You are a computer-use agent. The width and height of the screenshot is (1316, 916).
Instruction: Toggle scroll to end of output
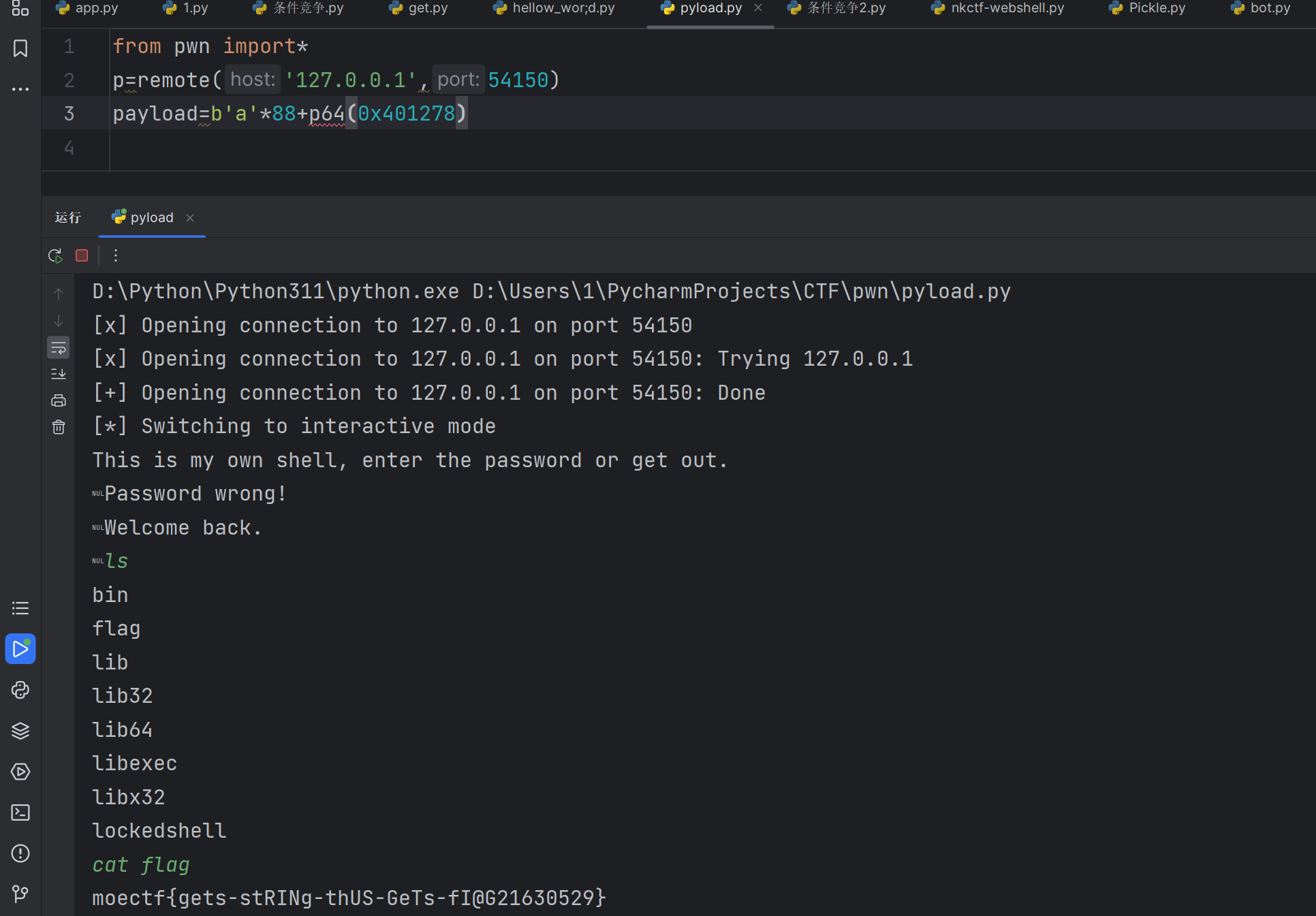pos(59,374)
